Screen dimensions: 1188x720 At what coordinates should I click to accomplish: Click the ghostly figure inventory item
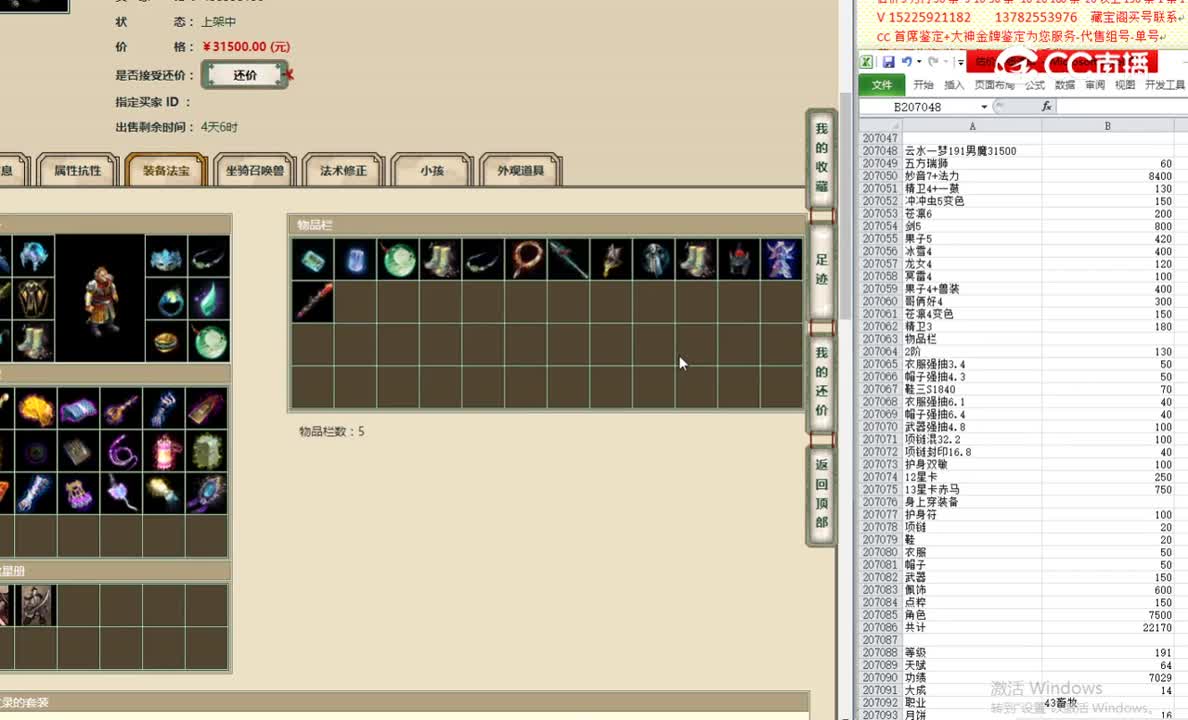click(x=654, y=260)
